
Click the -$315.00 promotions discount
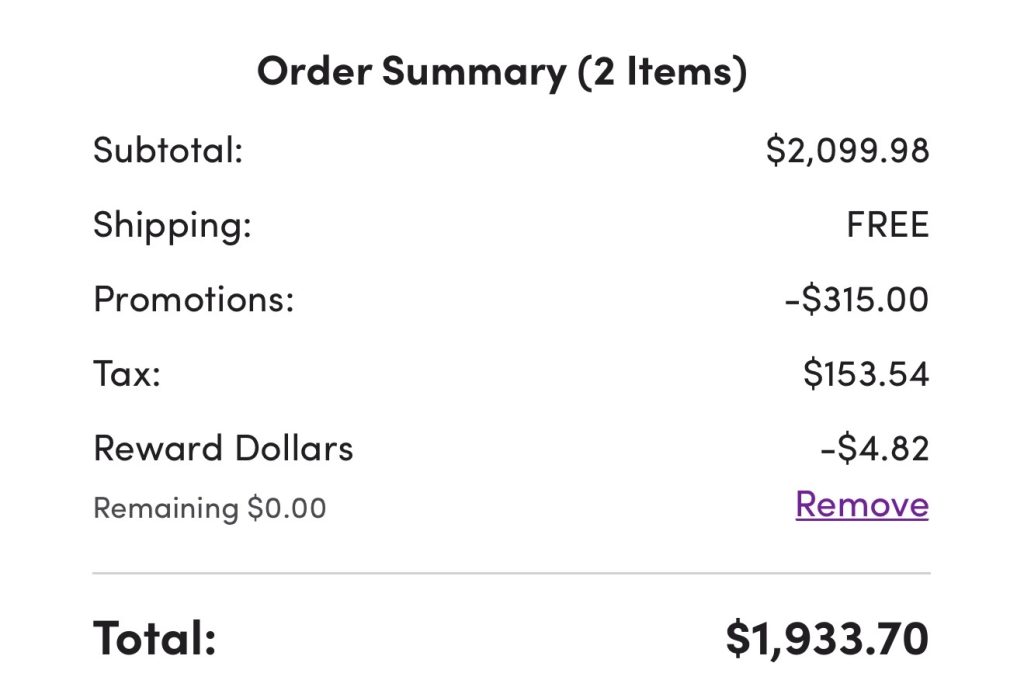coord(857,299)
